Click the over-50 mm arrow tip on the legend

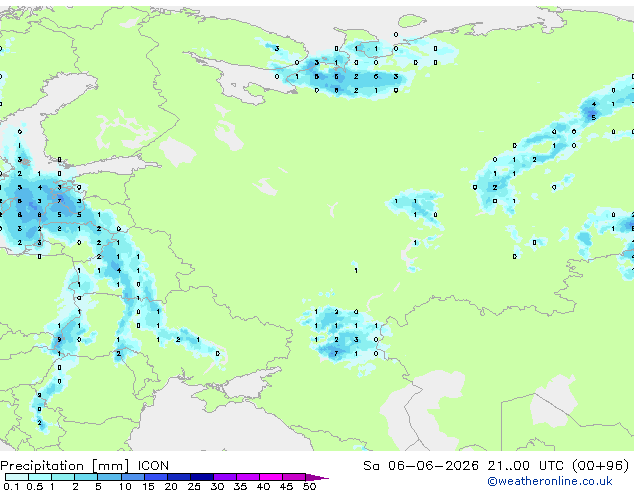[x=317, y=477]
